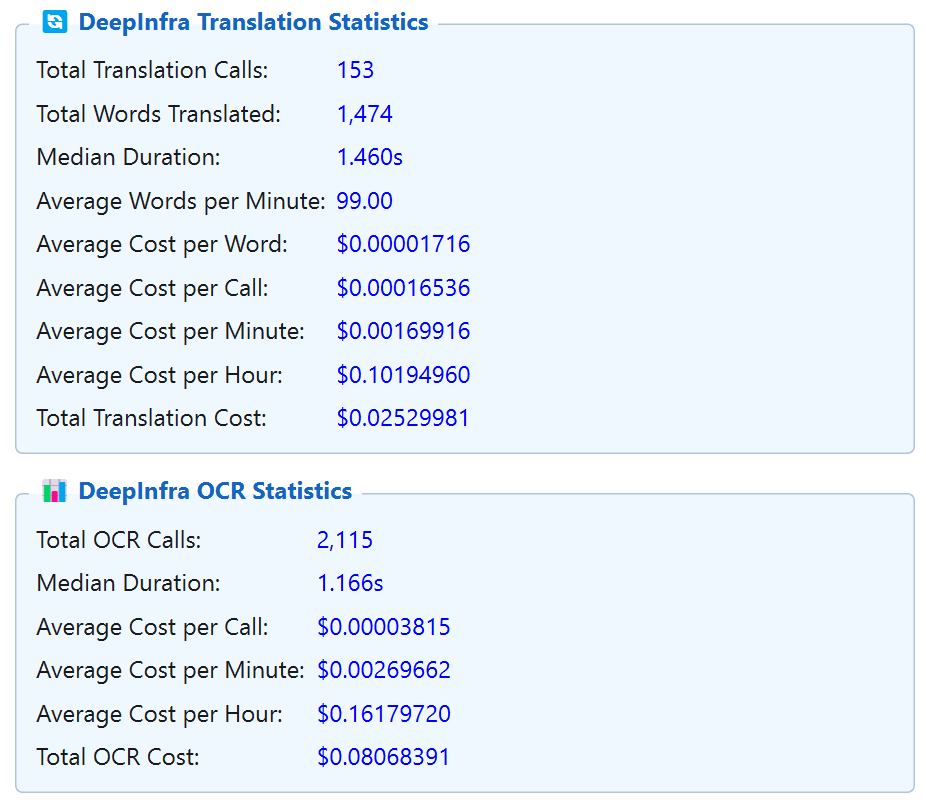This screenshot has height=802, width=926.
Task: Select the value 2,115
Action: pyautogui.click(x=345, y=540)
